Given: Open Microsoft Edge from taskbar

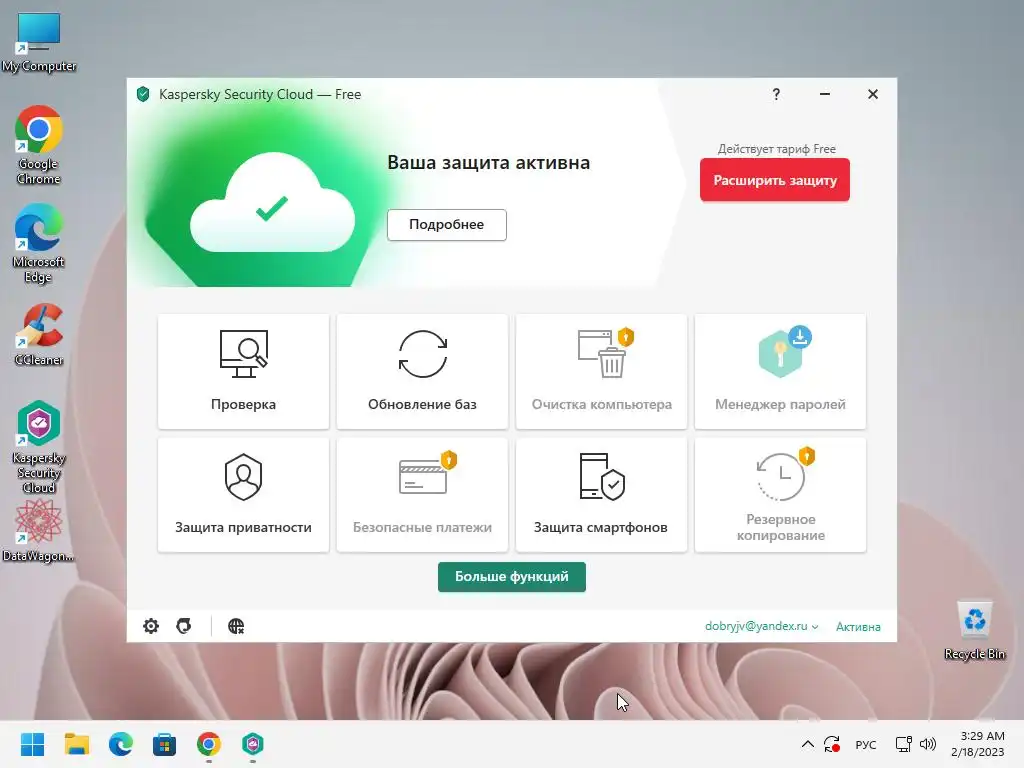Looking at the screenshot, I should pyautogui.click(x=121, y=744).
